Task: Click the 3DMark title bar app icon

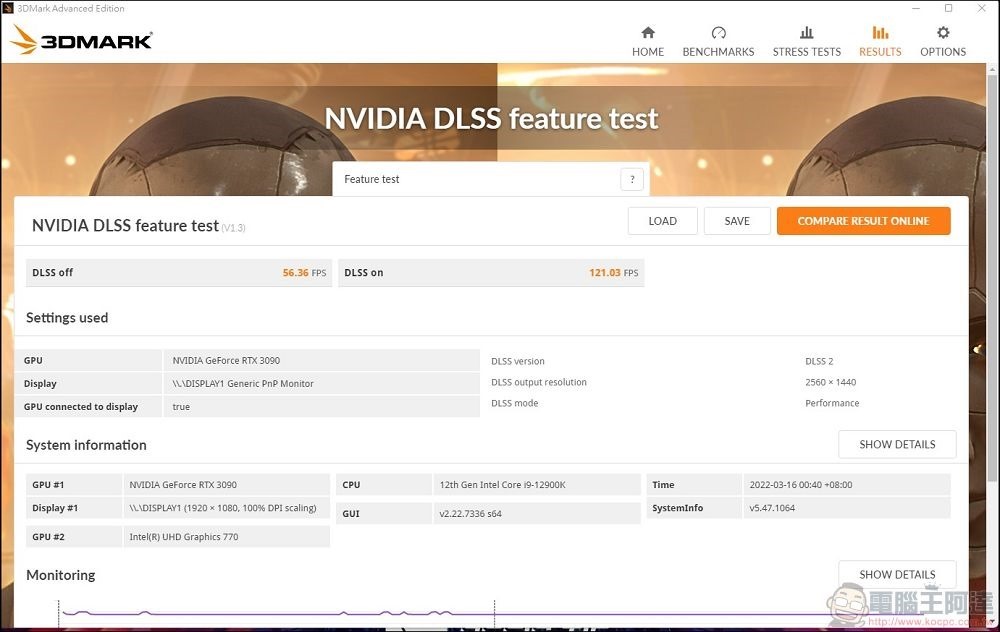Action: click(8, 8)
